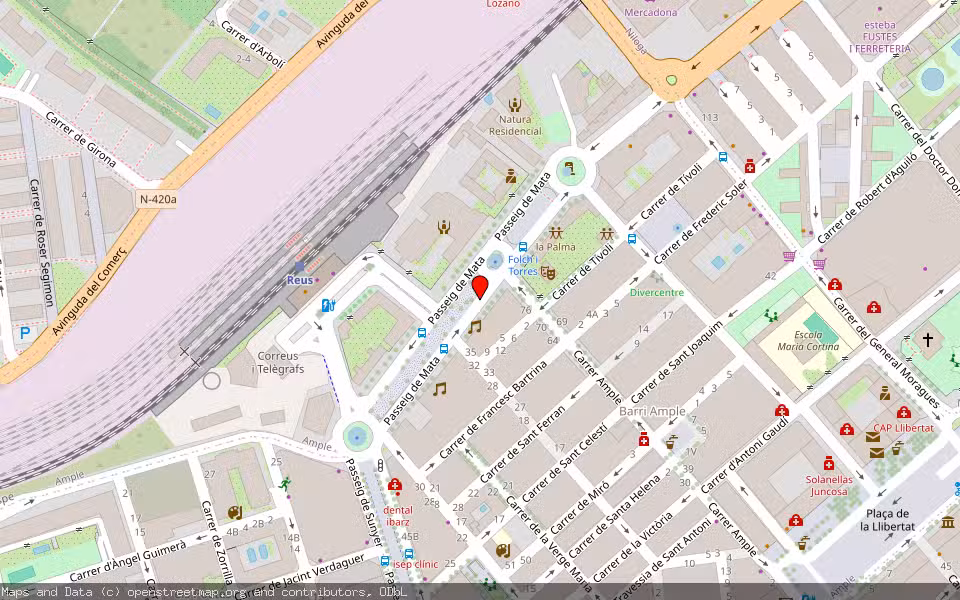Click the playground icon by Escola Maria Cortina
The image size is (960, 600).
pos(770,316)
